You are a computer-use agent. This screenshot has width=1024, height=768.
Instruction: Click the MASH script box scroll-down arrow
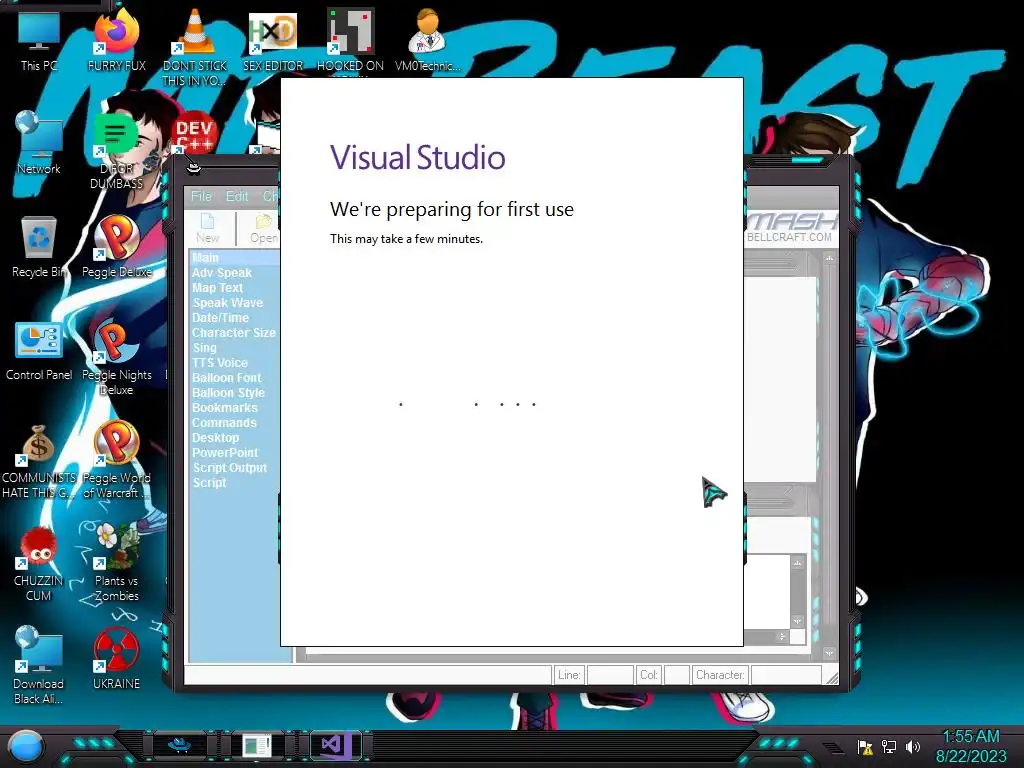(x=797, y=620)
